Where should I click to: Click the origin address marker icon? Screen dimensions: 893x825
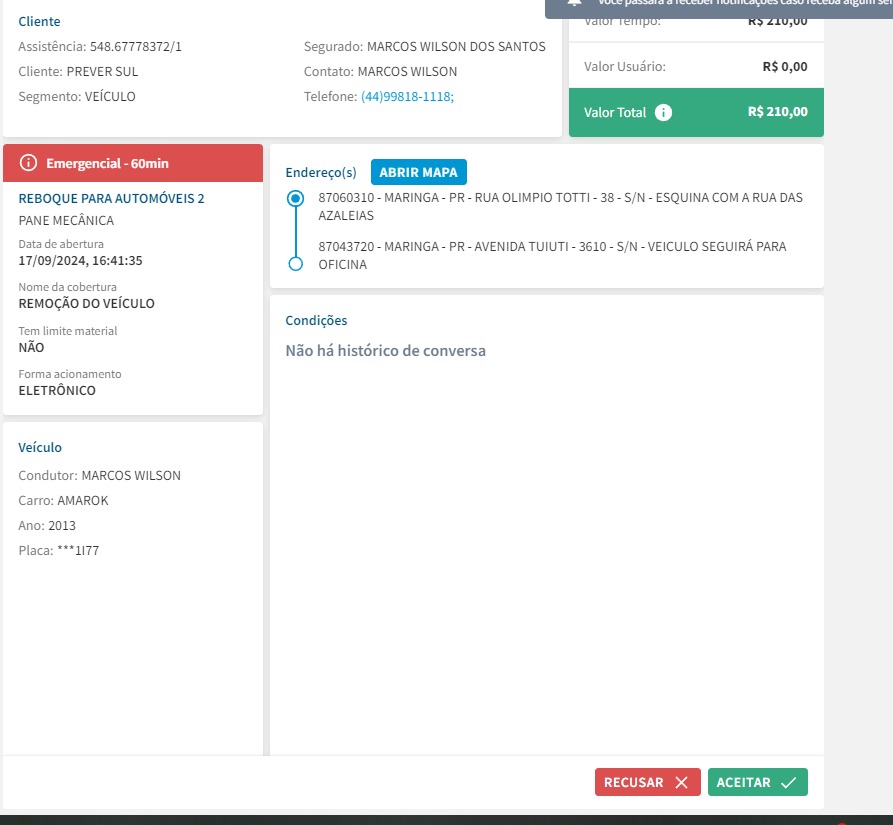coord(295,198)
